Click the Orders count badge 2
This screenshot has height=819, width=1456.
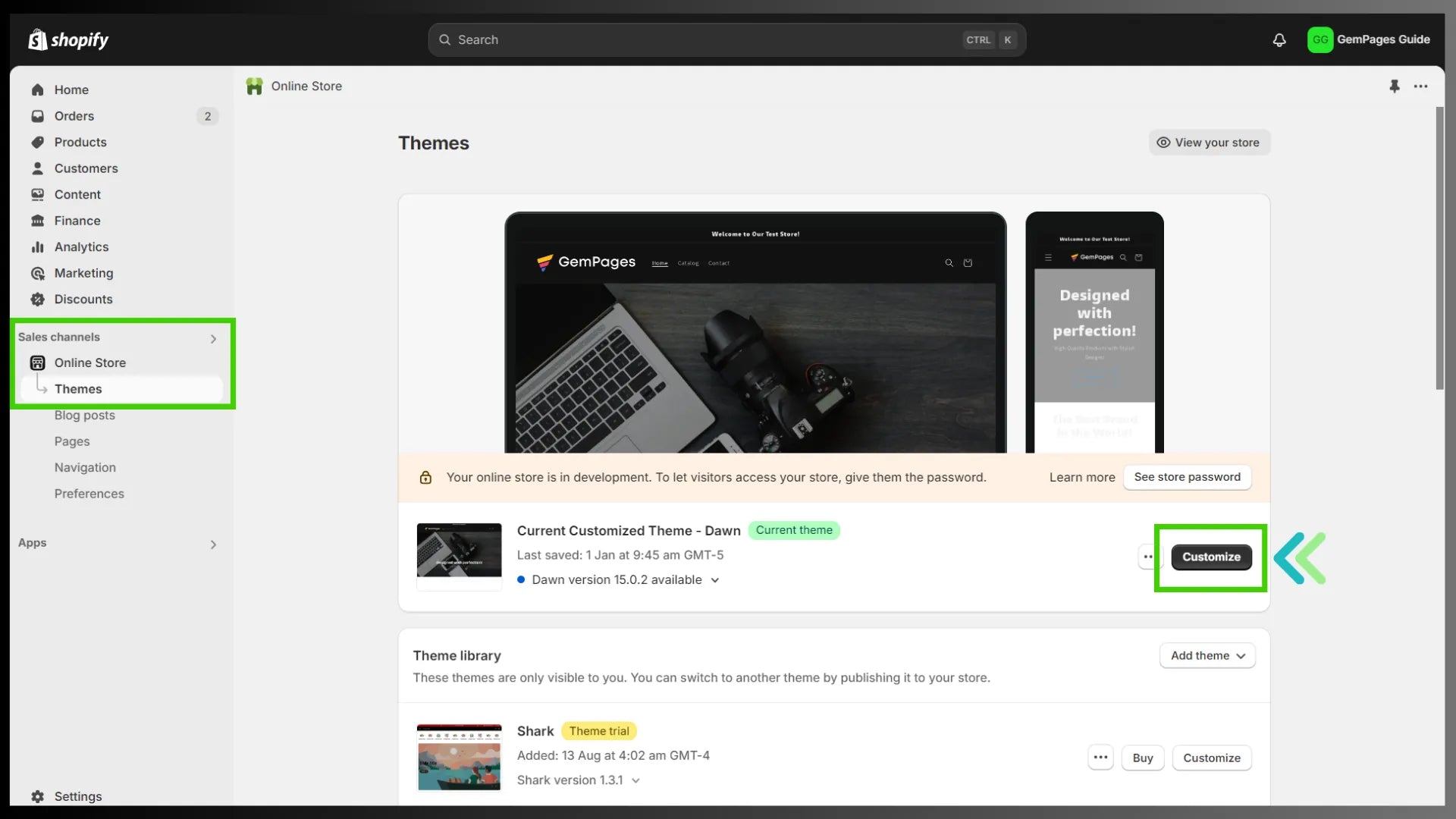click(x=207, y=116)
